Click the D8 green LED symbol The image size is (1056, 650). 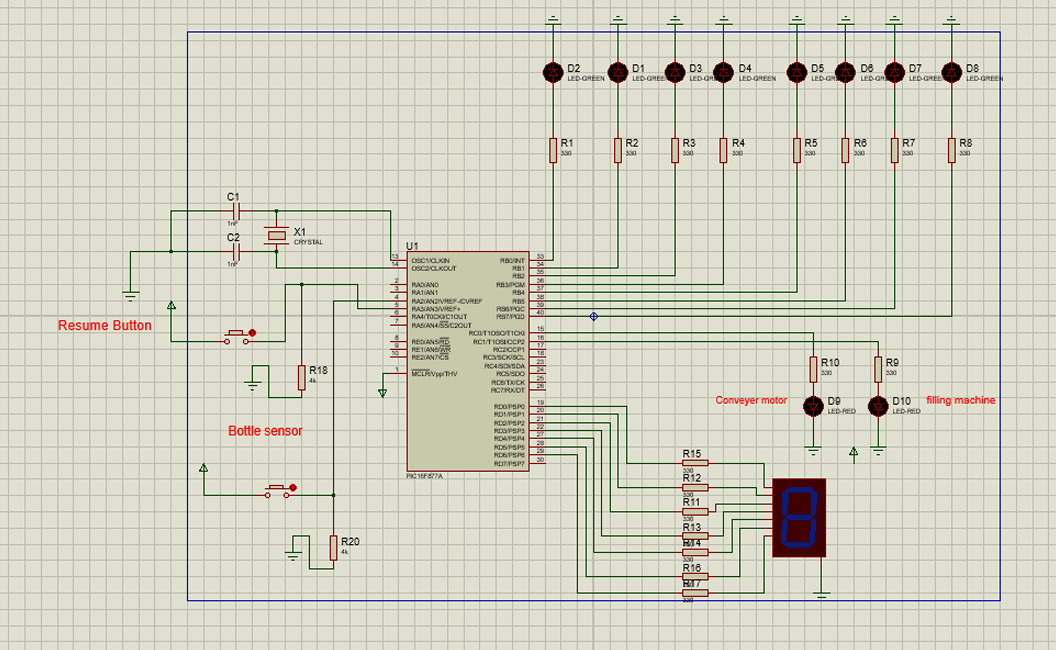point(952,72)
